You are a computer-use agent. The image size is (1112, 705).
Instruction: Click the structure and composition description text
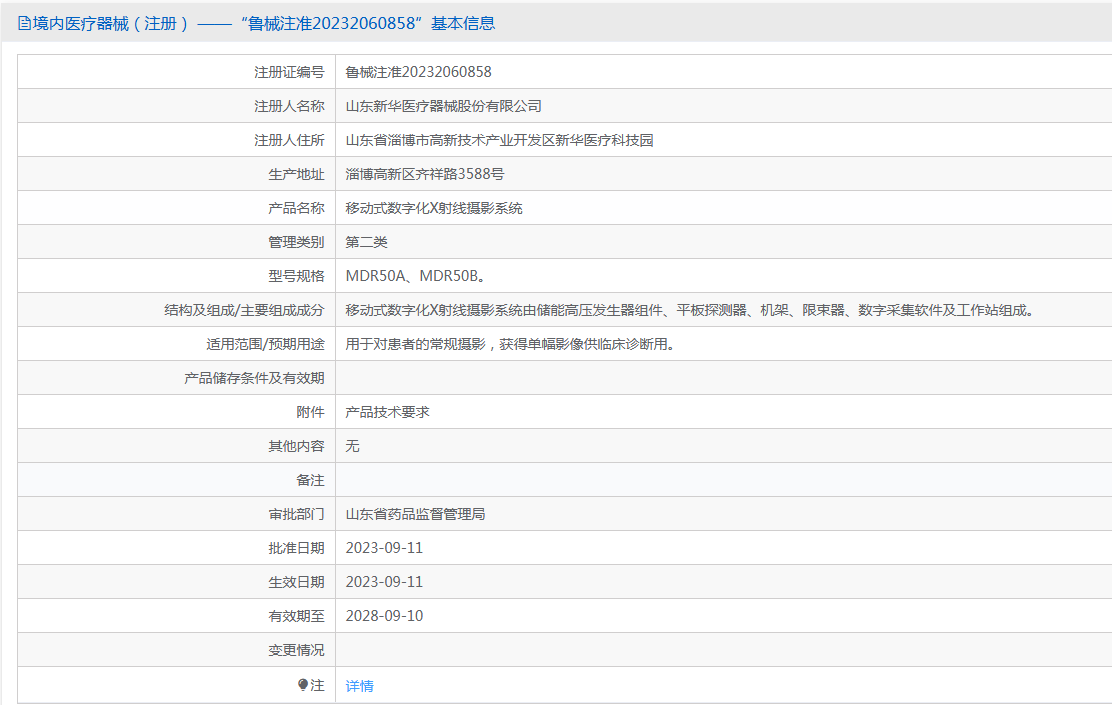click(689, 310)
